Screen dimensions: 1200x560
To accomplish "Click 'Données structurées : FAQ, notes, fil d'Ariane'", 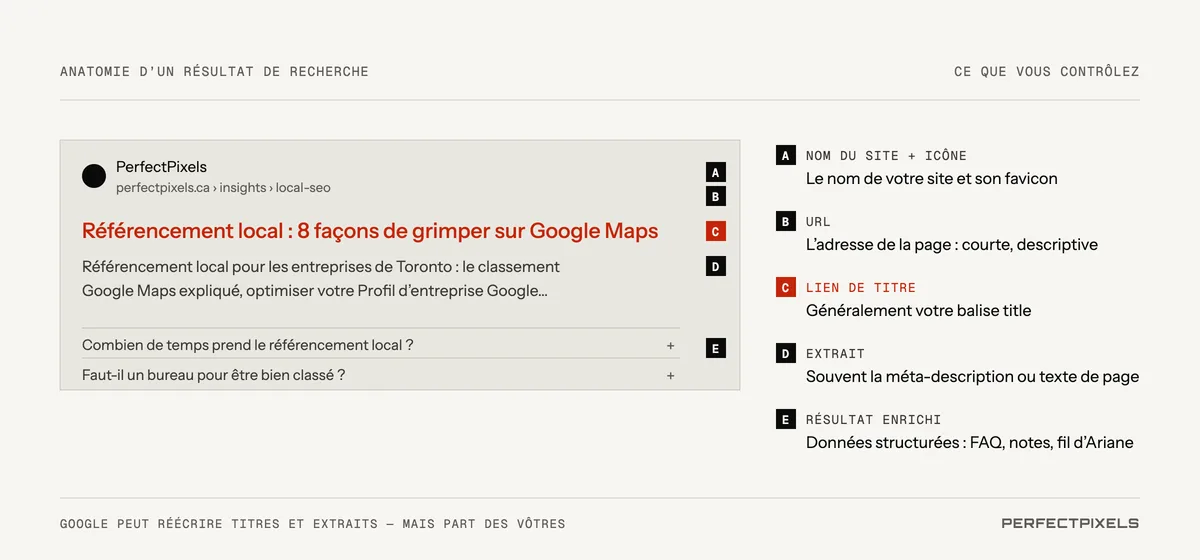I will click(970, 443).
